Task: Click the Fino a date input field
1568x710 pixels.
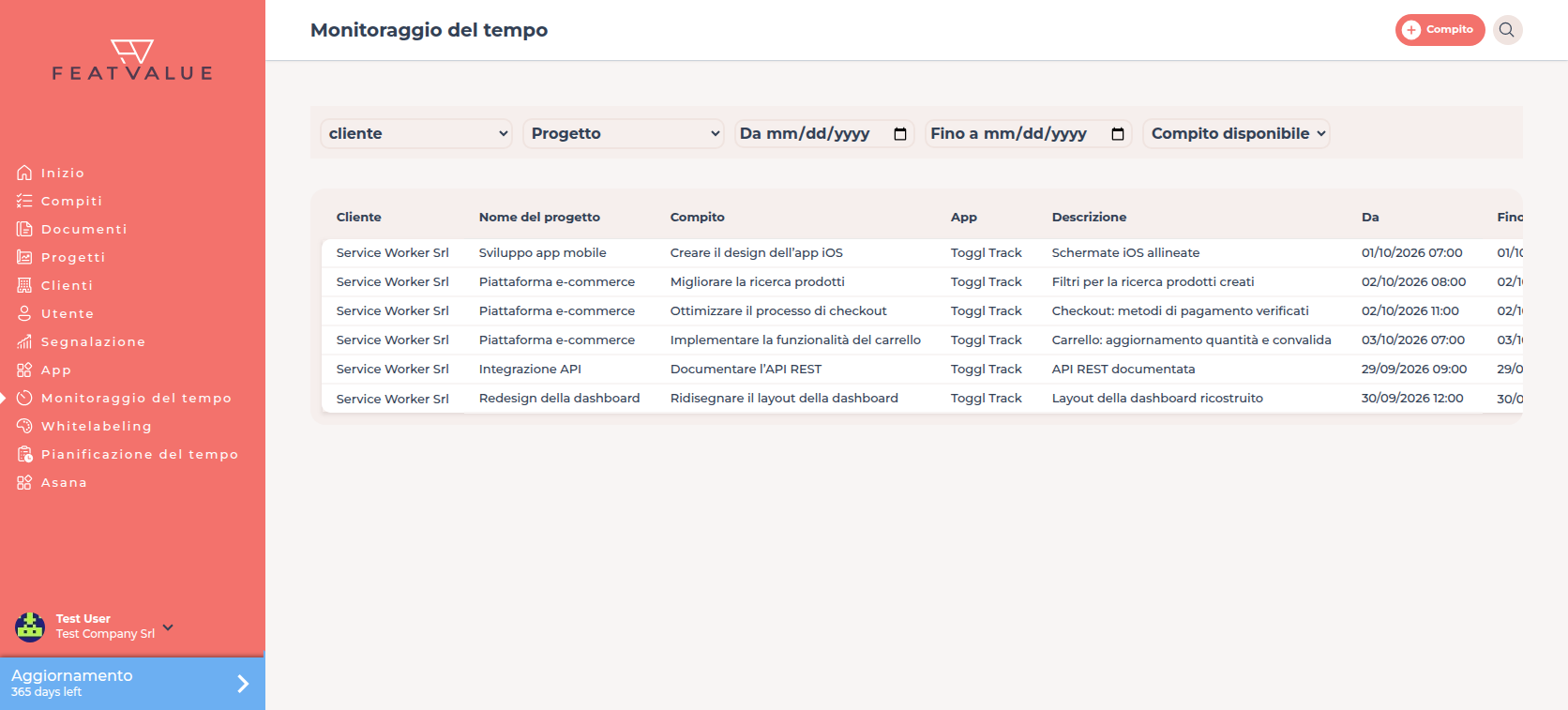Action: click(1029, 133)
